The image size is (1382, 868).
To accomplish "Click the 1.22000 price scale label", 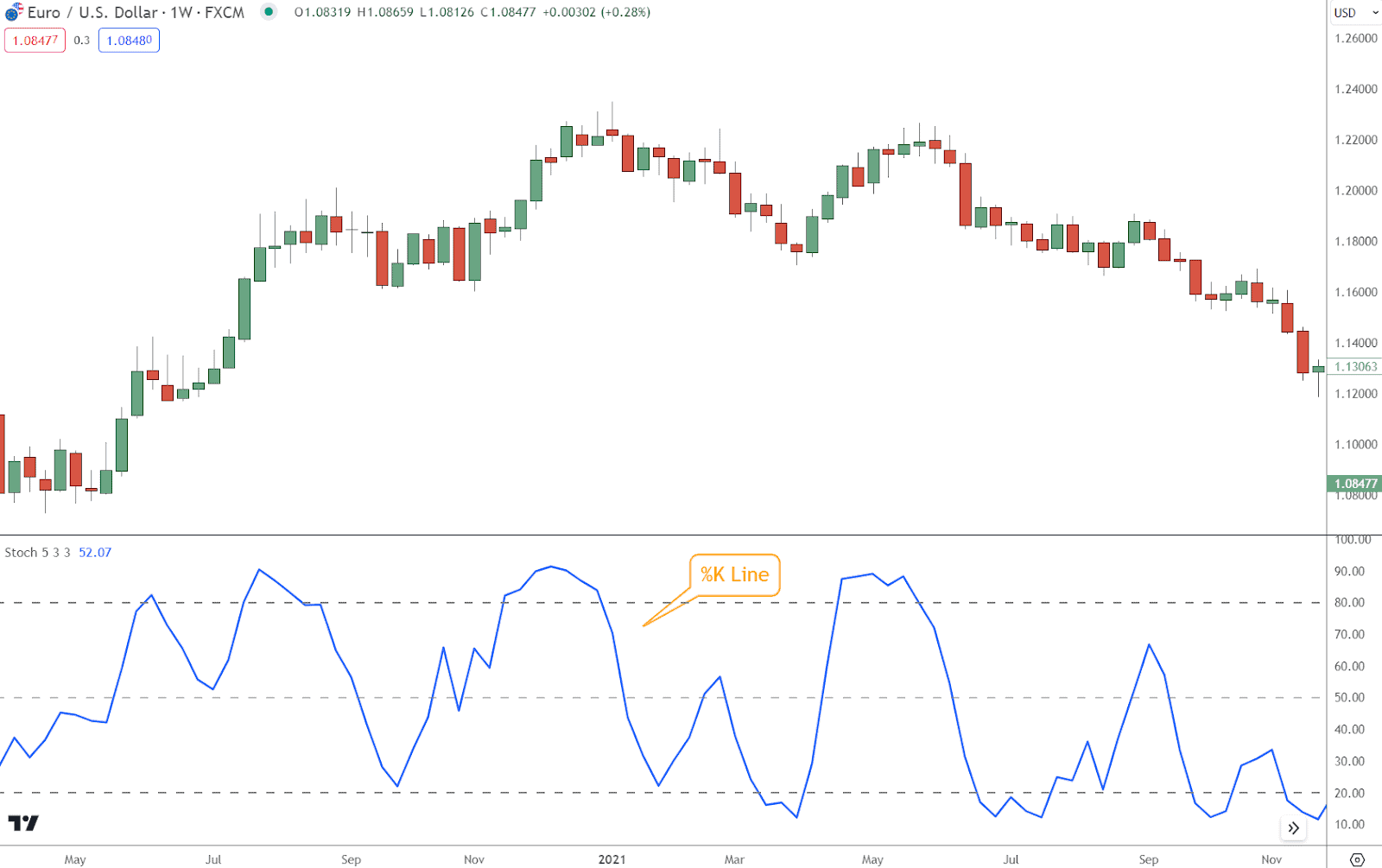I will [x=1356, y=140].
